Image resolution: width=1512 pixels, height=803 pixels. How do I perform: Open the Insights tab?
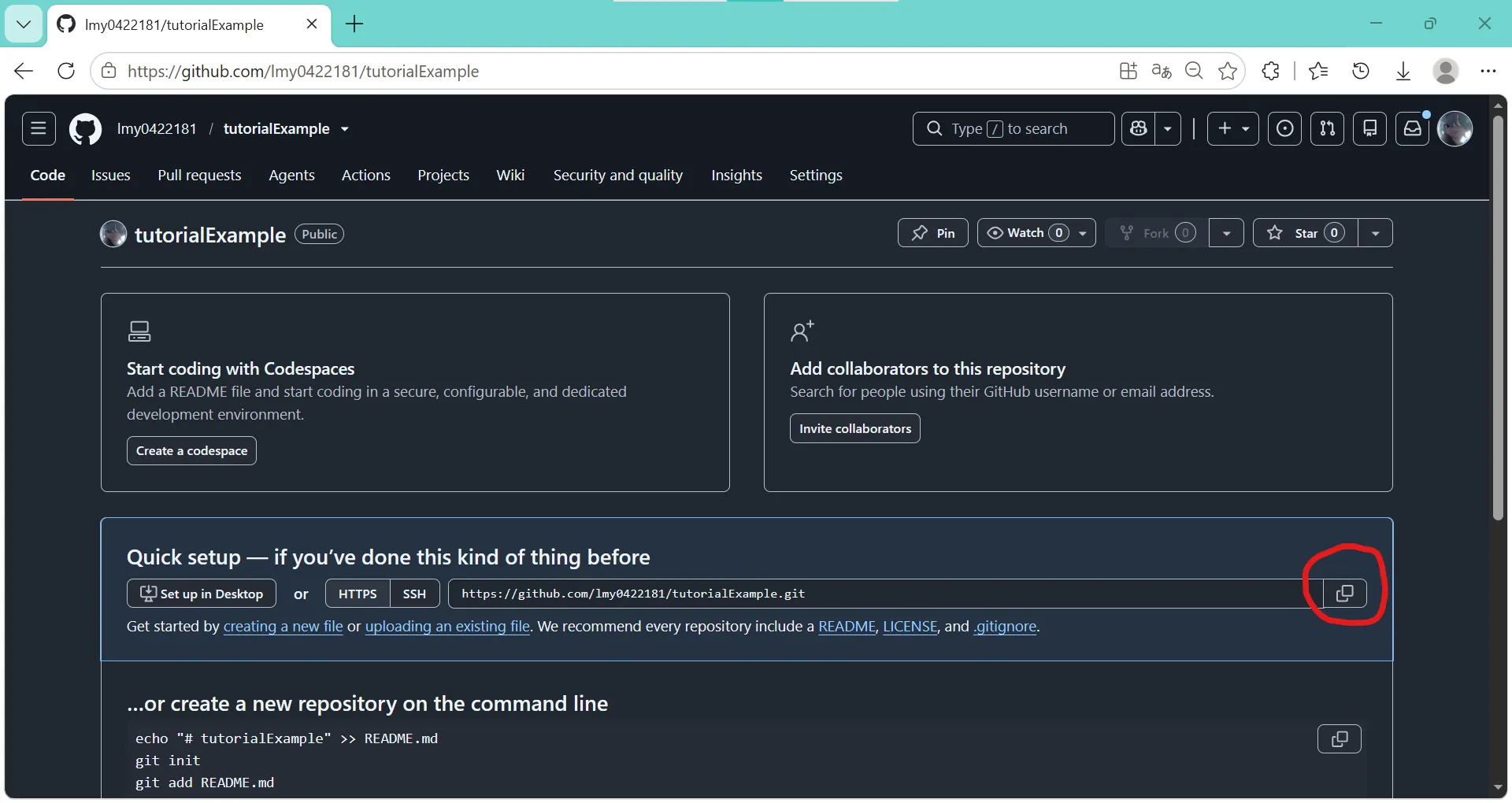click(x=736, y=176)
